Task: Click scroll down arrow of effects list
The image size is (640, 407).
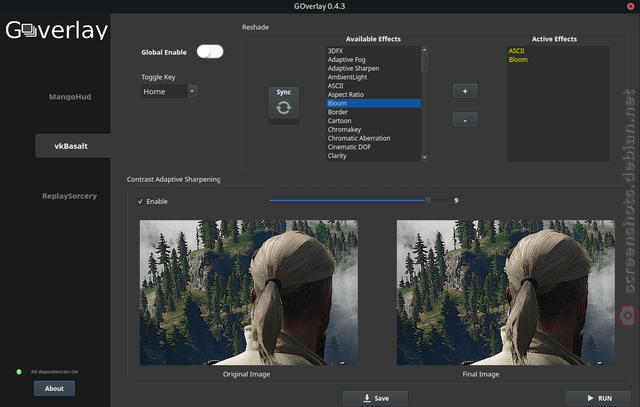Action: [x=424, y=157]
